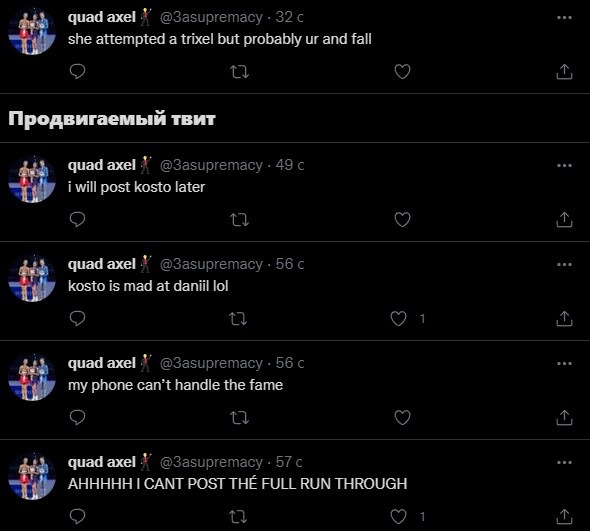Reply to 'kosto is mad at daniil lol'
Image resolution: width=590 pixels, height=531 pixels.
point(78,319)
